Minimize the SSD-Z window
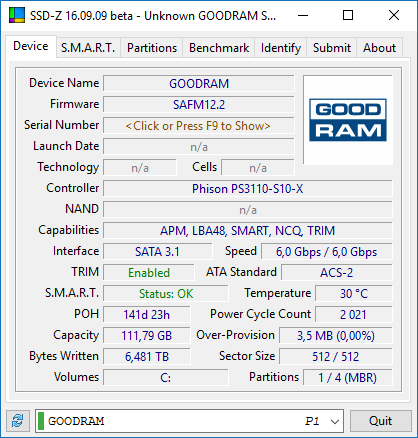 tap(303, 15)
